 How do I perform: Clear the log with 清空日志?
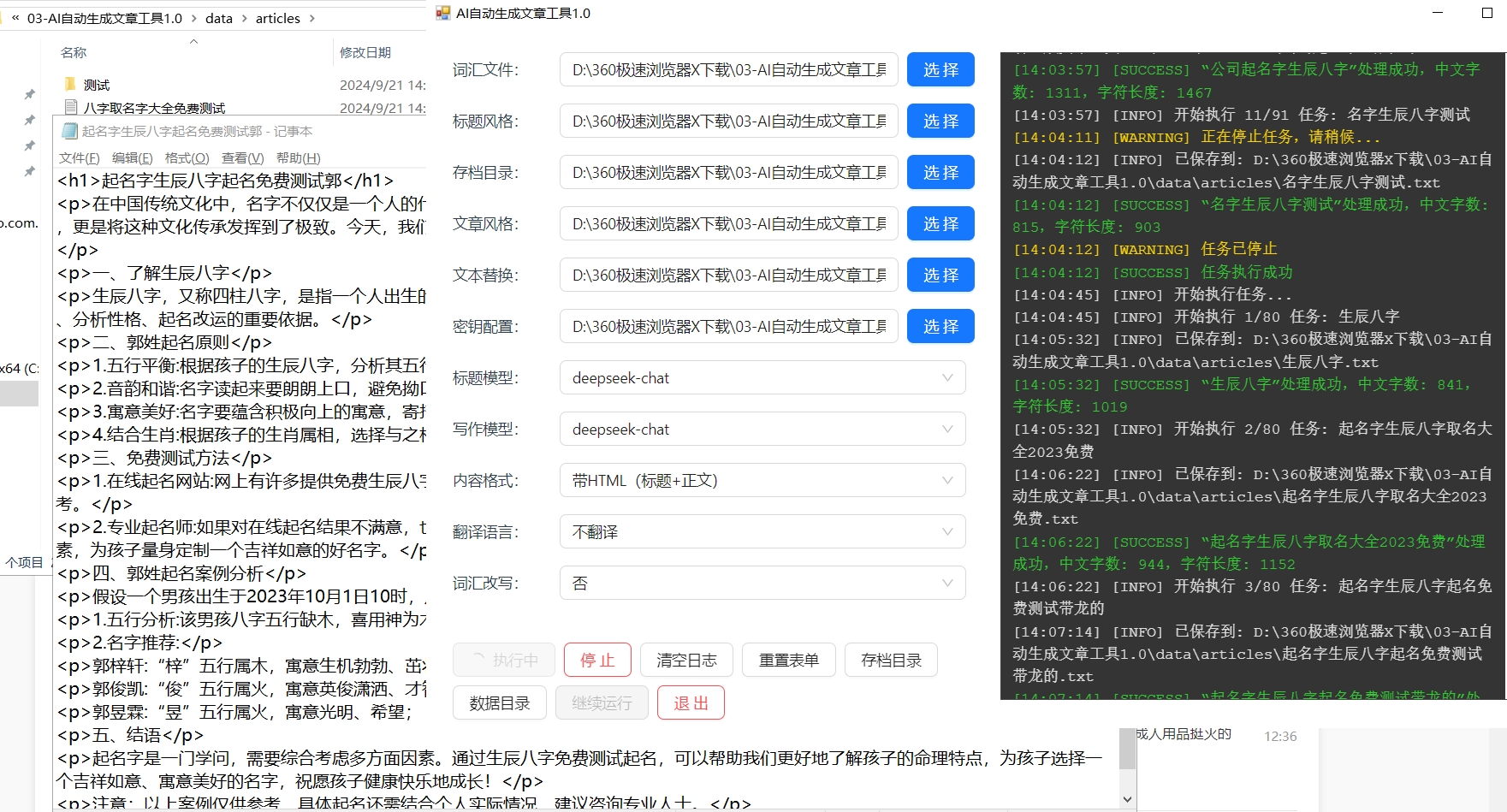click(x=686, y=660)
